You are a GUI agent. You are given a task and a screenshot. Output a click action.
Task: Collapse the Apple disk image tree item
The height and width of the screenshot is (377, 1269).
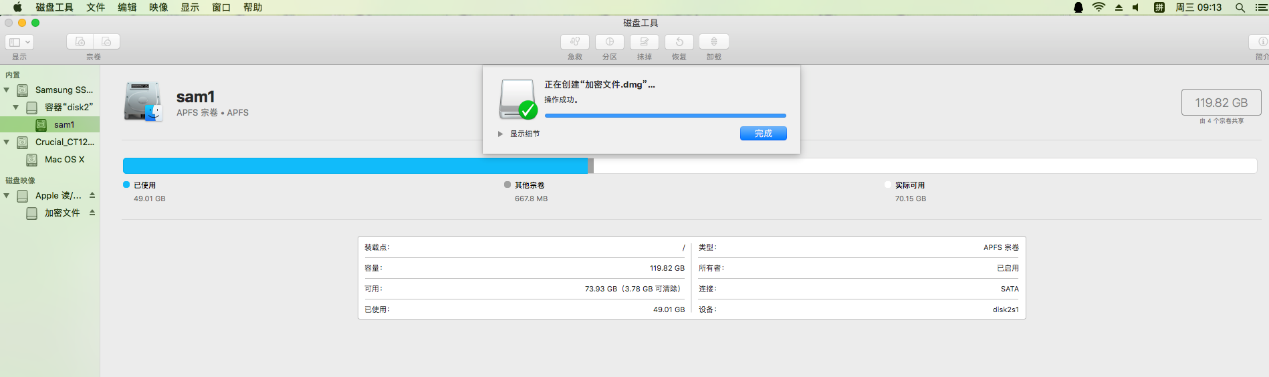click(x=7, y=196)
